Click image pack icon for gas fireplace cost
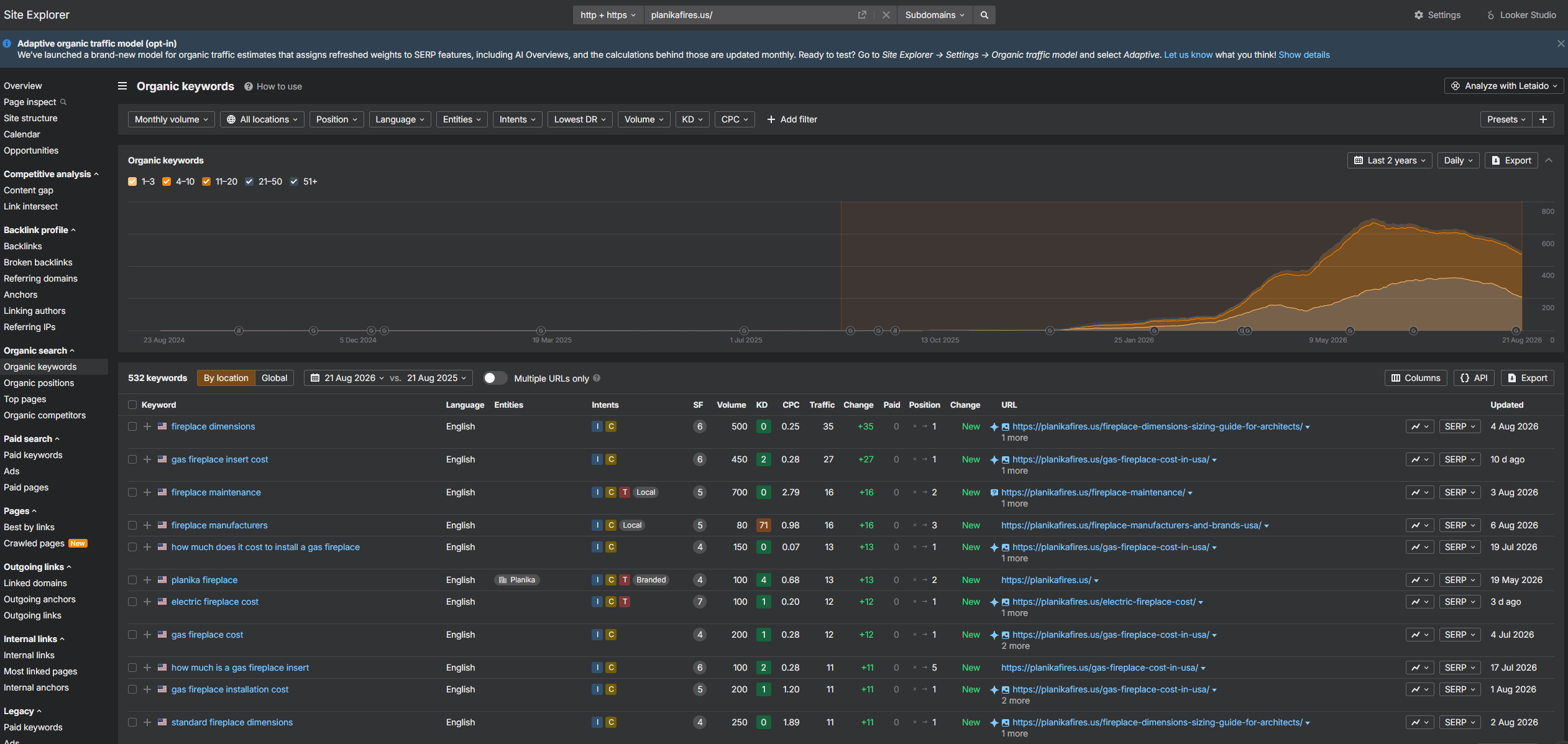 (1006, 635)
